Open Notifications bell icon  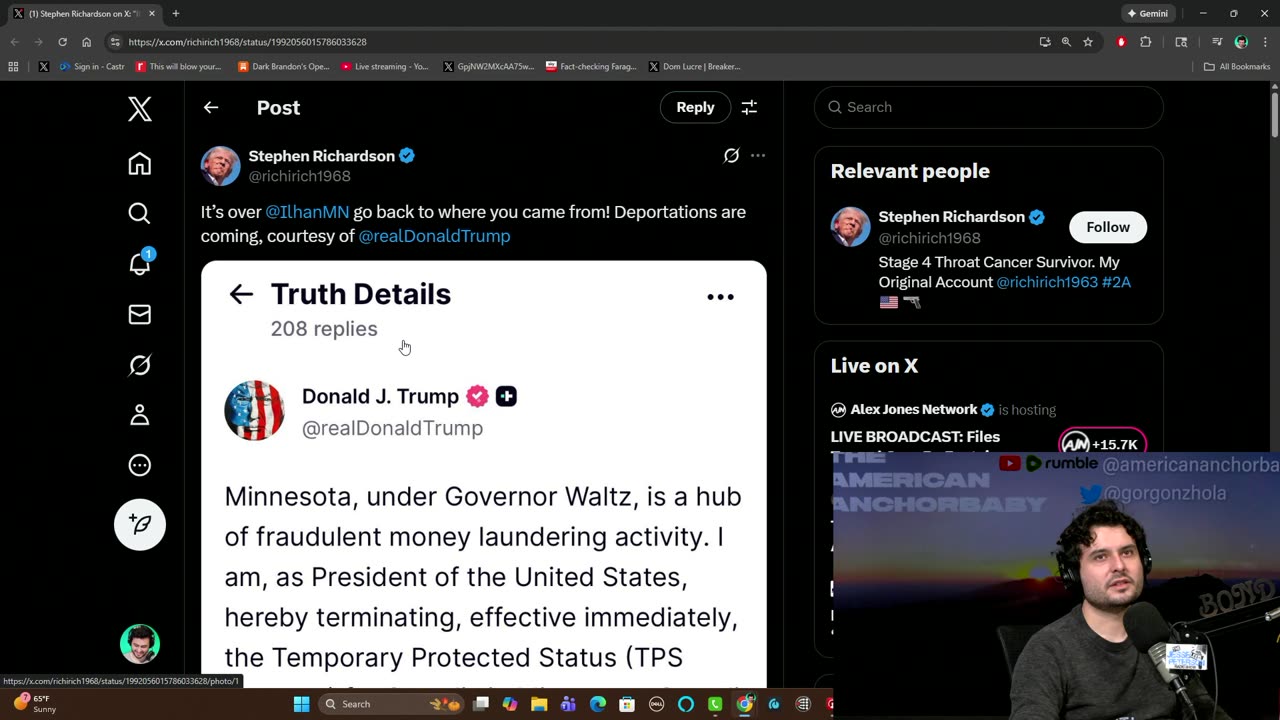(x=140, y=263)
